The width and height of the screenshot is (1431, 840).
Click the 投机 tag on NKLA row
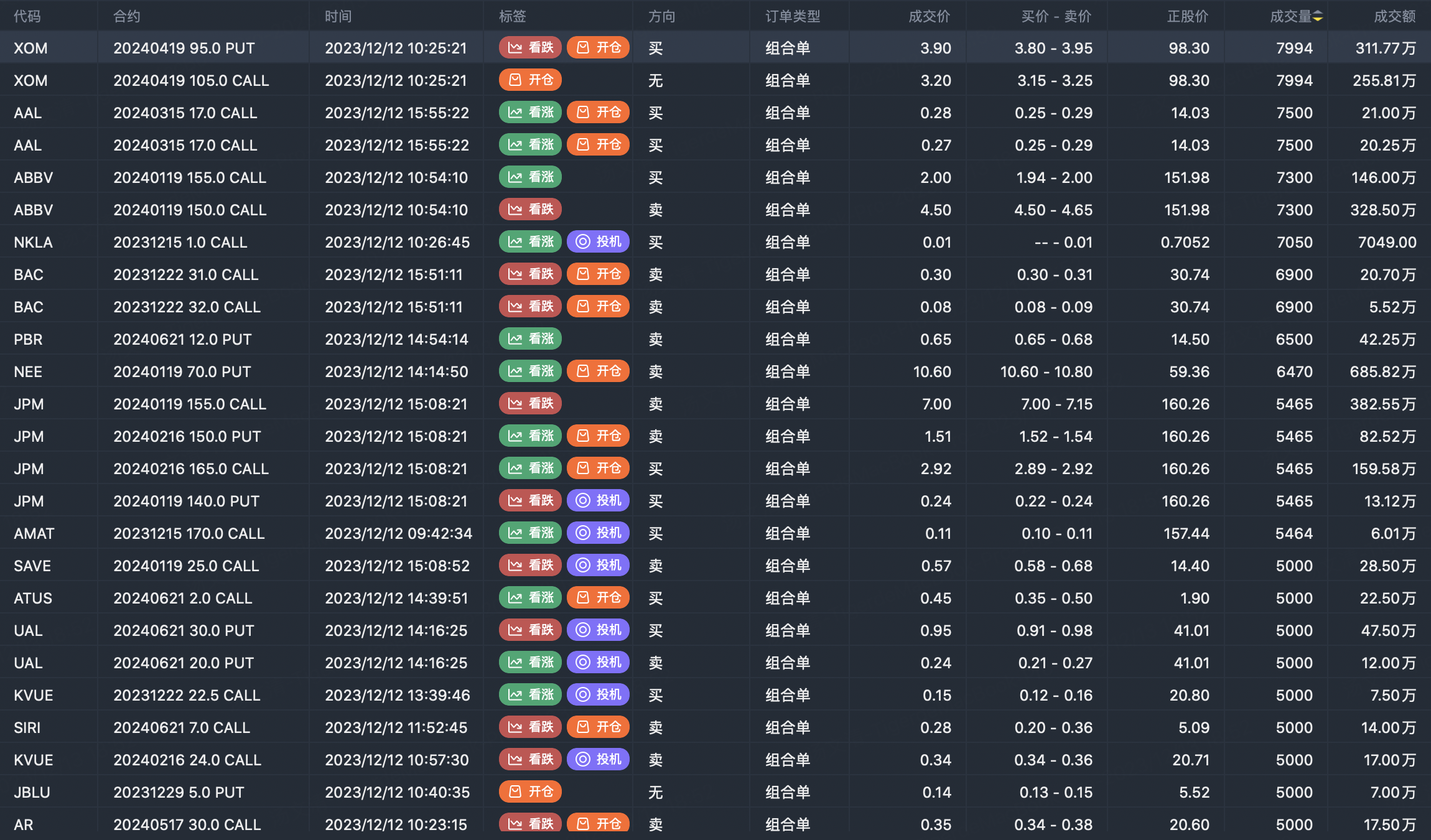598,242
